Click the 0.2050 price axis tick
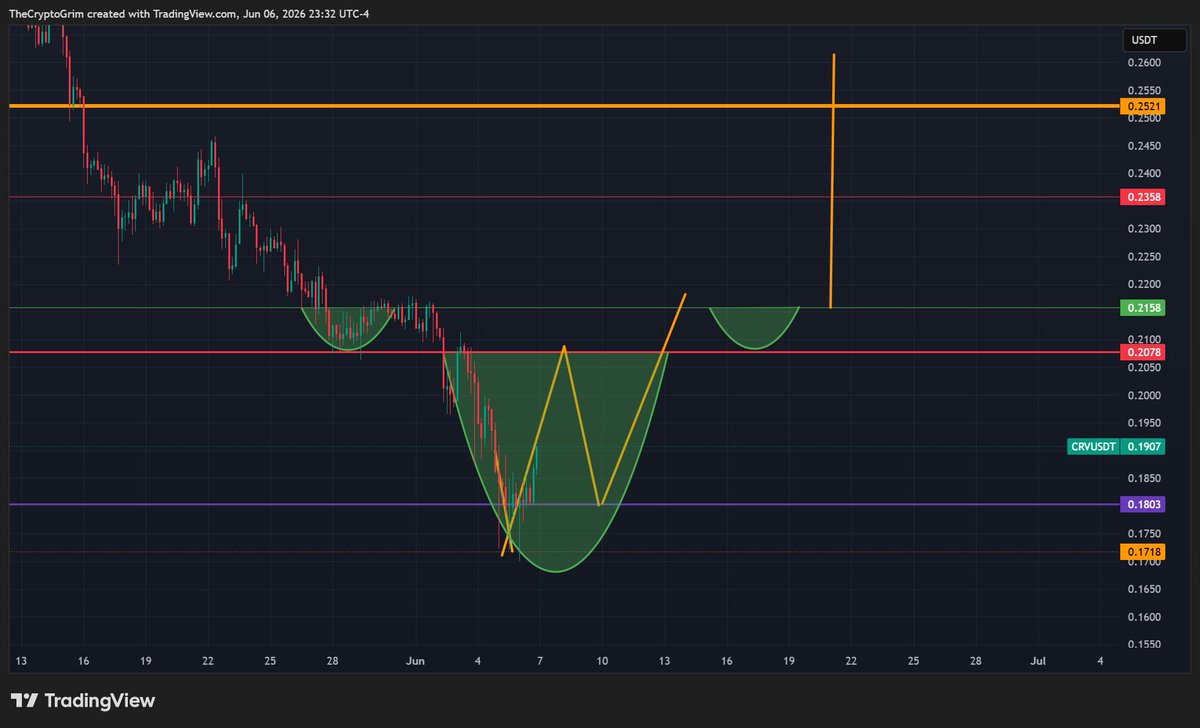The image size is (1200, 728). (x=1144, y=368)
